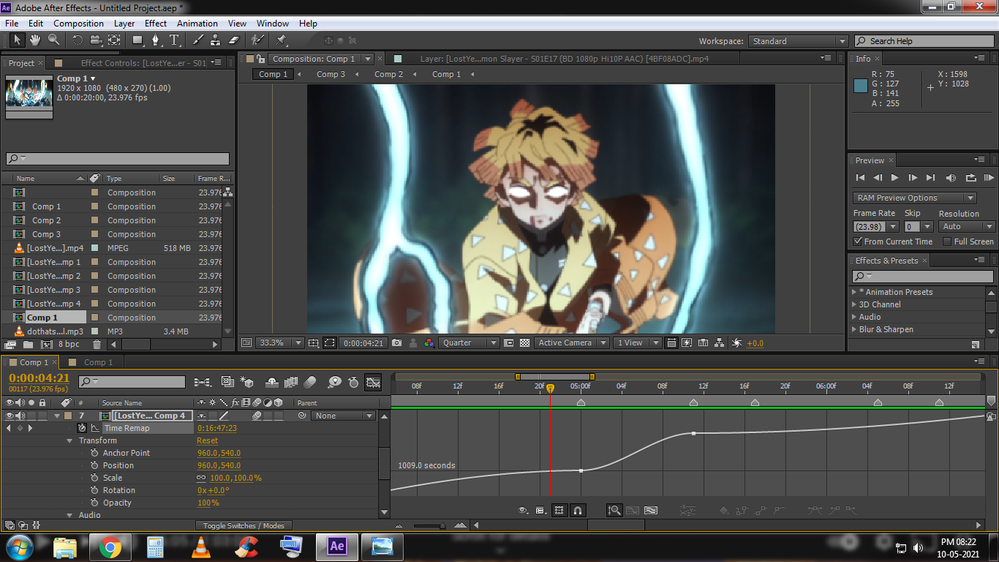Enable Full Screen checkbox
The height and width of the screenshot is (562, 999).
(x=947, y=241)
